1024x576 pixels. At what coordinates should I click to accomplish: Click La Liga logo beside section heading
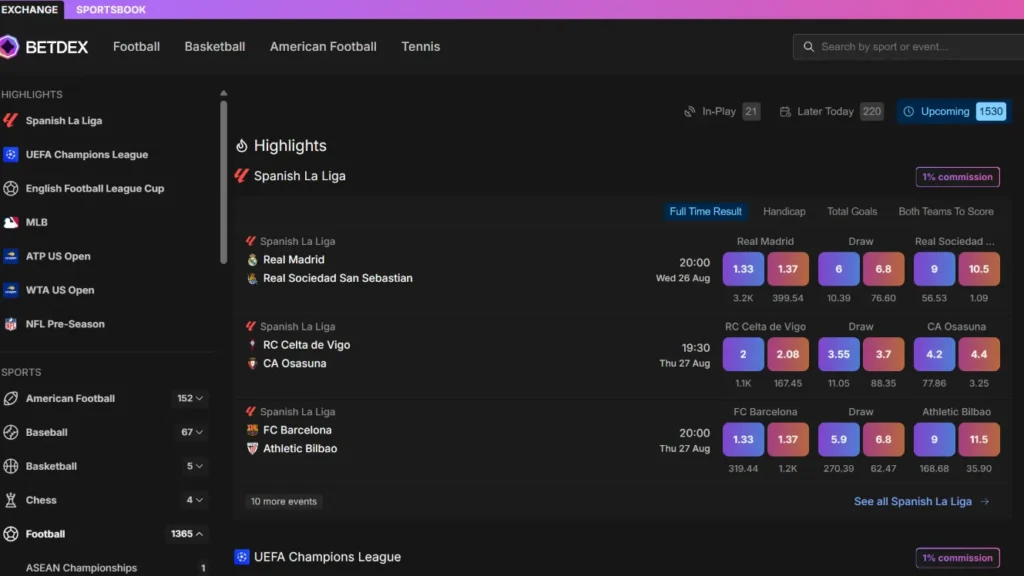242,176
